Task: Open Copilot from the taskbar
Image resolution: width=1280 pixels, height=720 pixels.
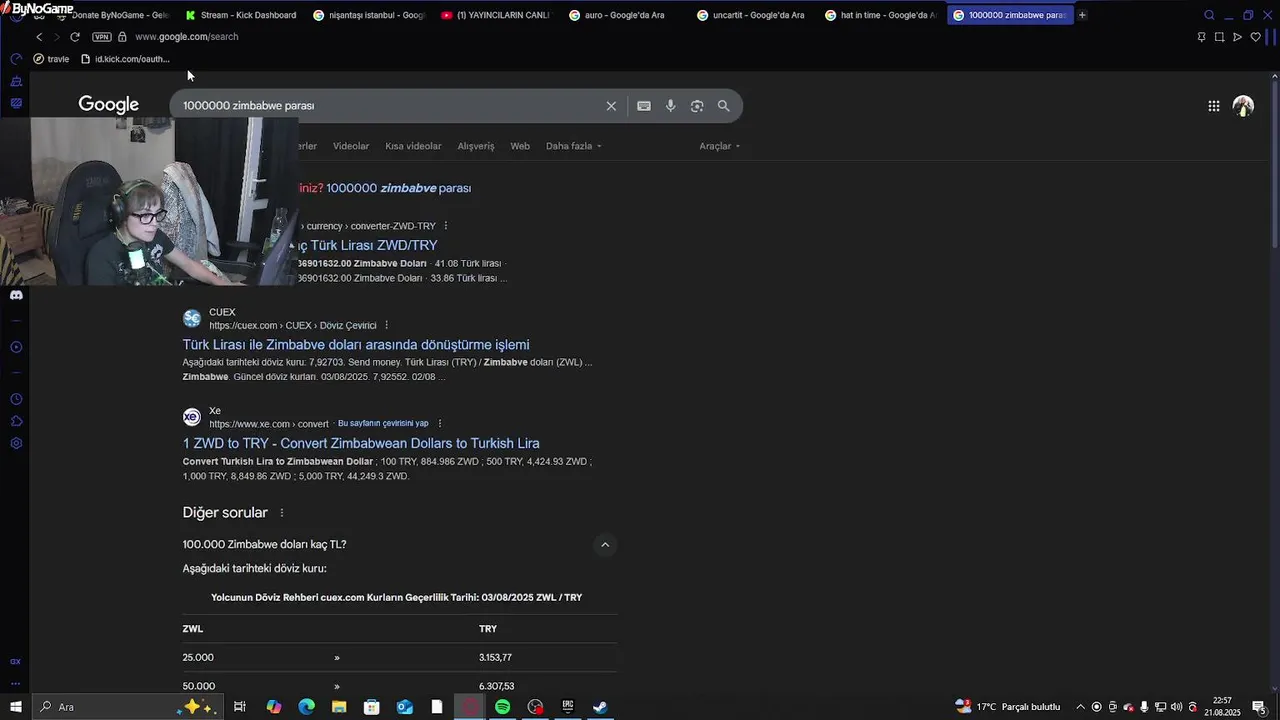Action: [x=274, y=707]
